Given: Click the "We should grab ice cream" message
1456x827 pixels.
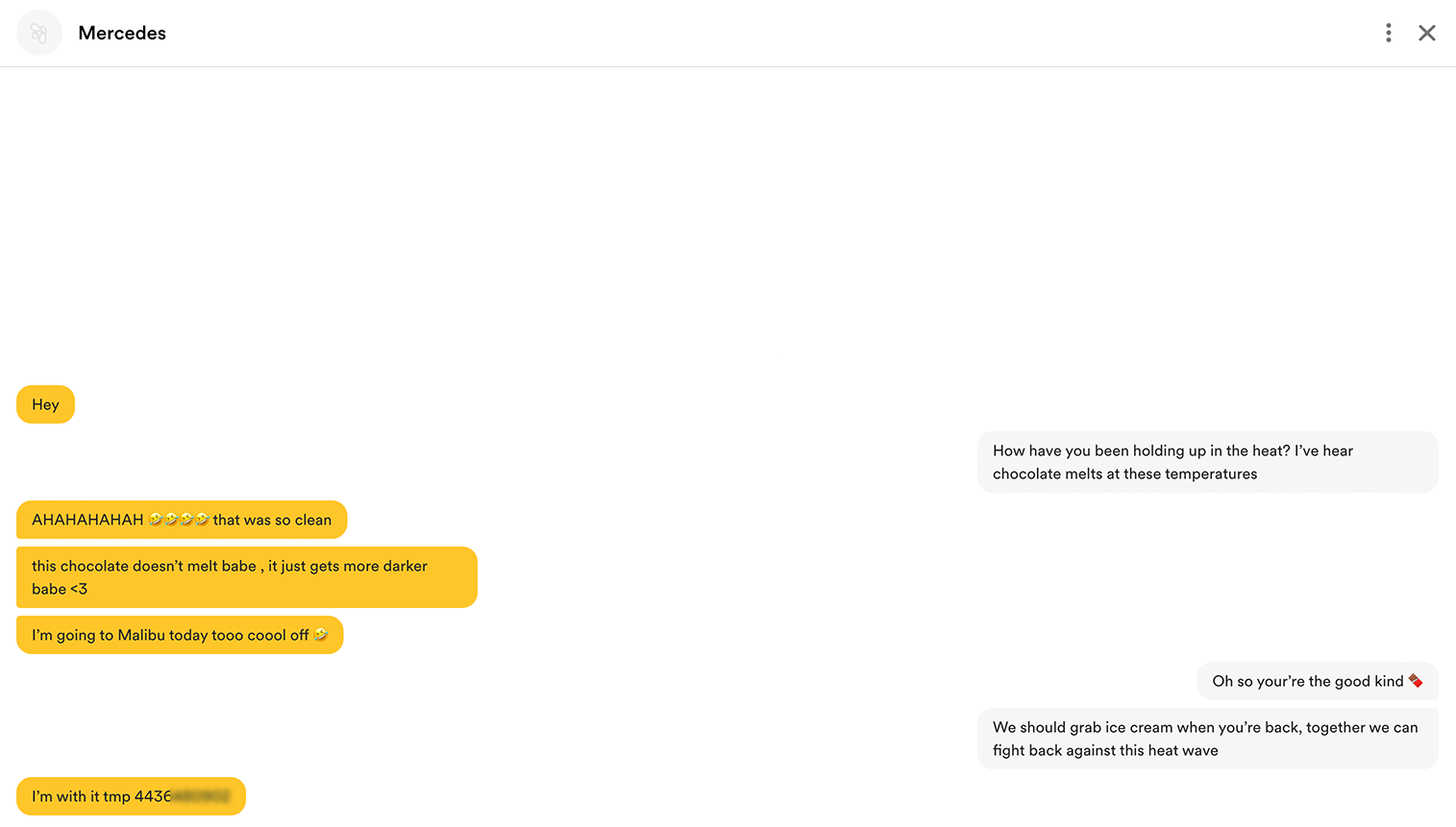Looking at the screenshot, I should click(x=1207, y=739).
